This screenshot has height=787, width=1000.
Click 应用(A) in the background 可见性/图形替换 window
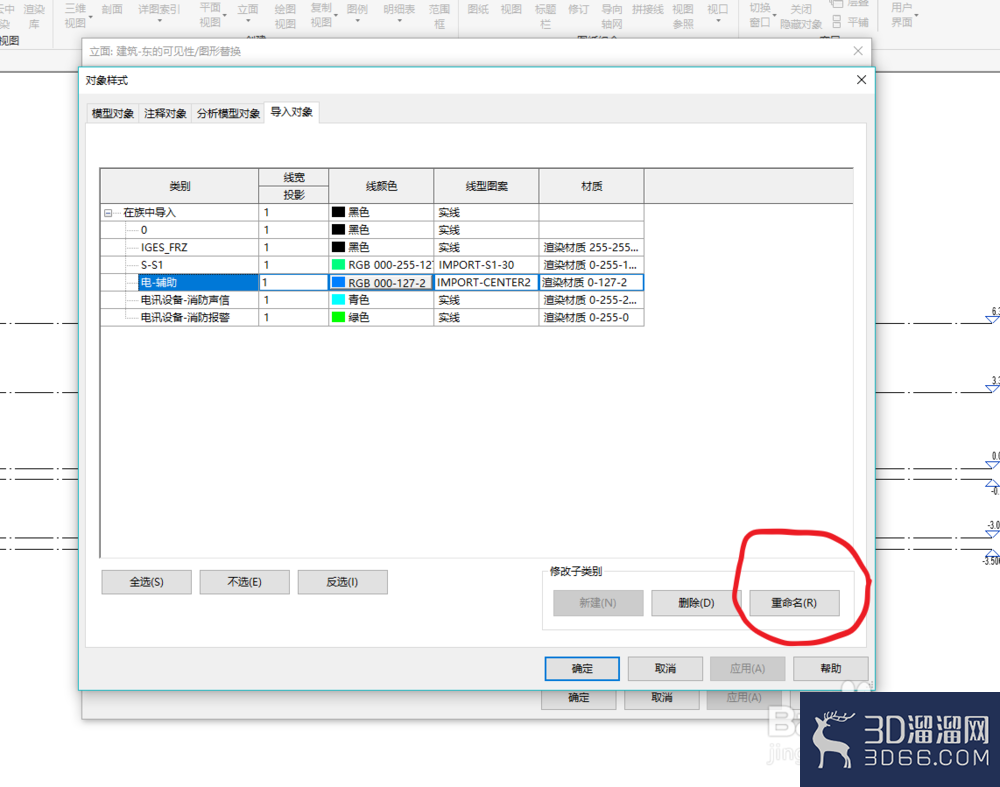pyautogui.click(x=744, y=700)
